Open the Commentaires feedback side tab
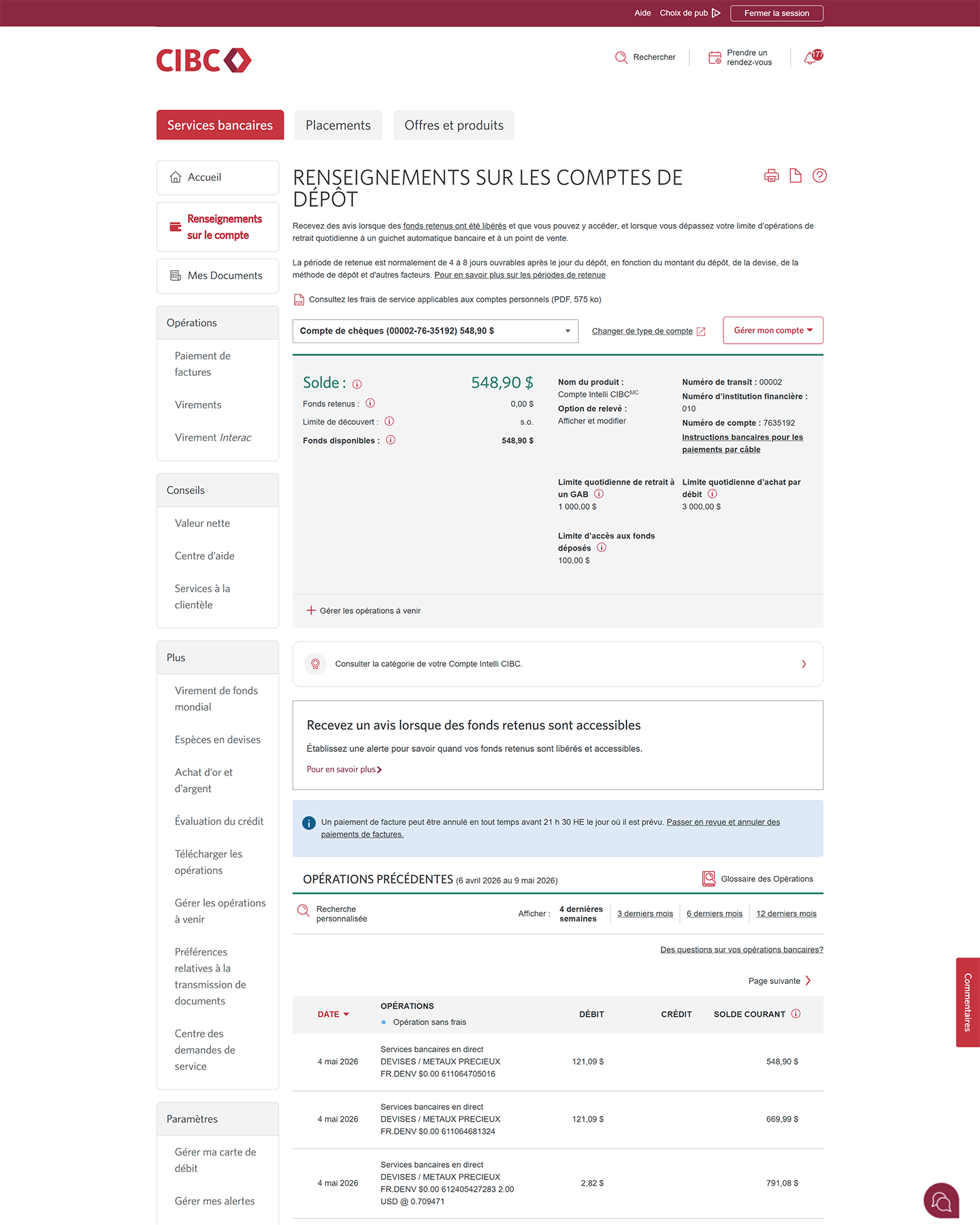 (x=968, y=1002)
